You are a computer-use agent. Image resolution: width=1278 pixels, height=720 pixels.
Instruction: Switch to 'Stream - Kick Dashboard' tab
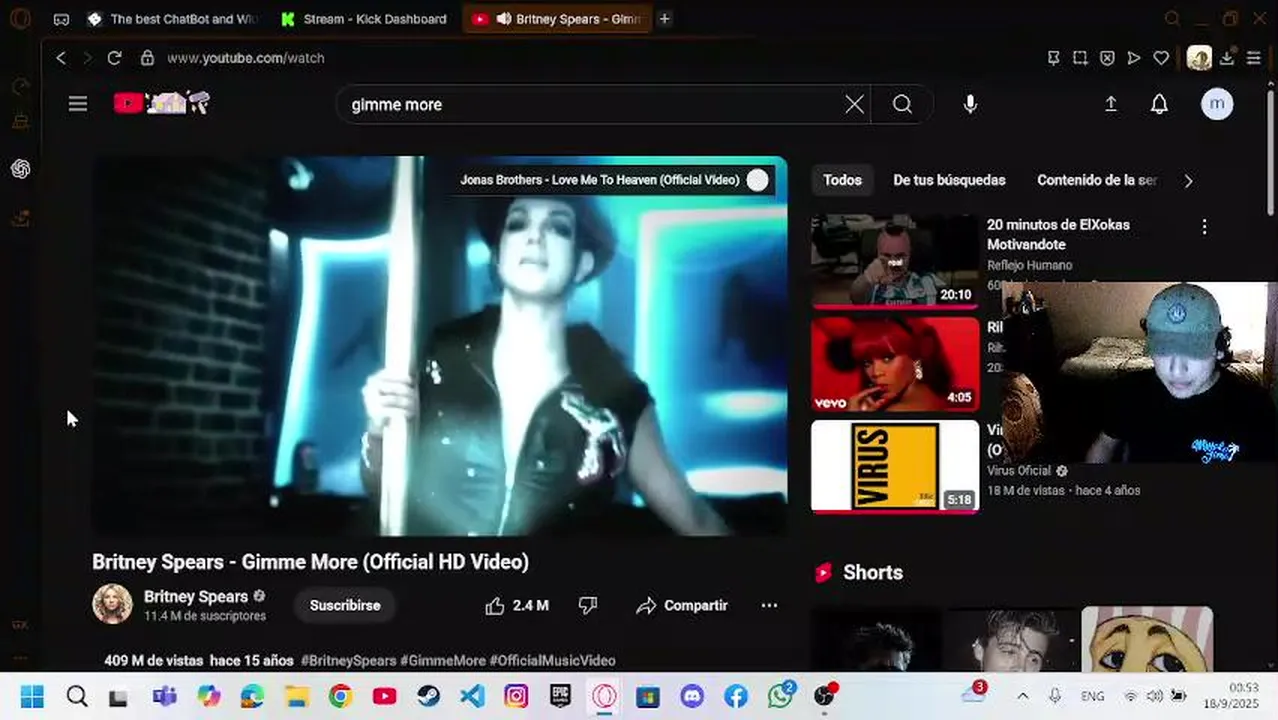(364, 19)
